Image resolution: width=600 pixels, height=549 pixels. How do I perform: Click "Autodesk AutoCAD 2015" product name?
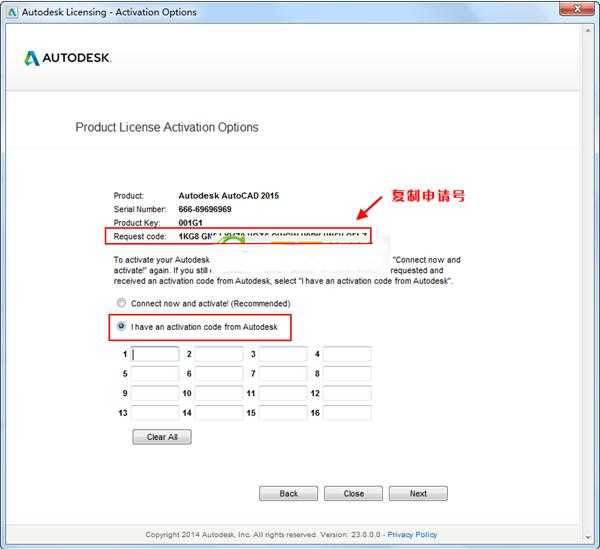(x=228, y=195)
